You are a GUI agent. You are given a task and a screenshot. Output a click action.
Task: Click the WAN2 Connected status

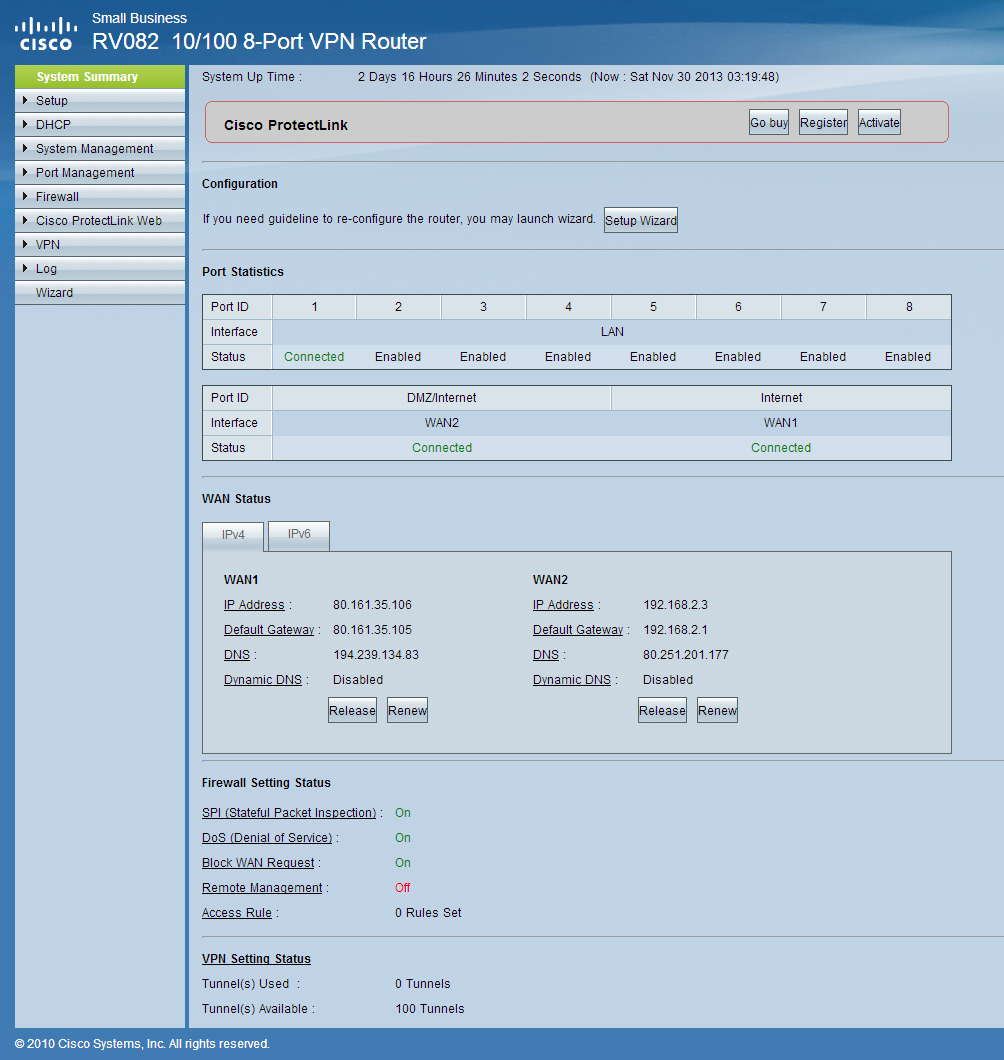[x=442, y=448]
